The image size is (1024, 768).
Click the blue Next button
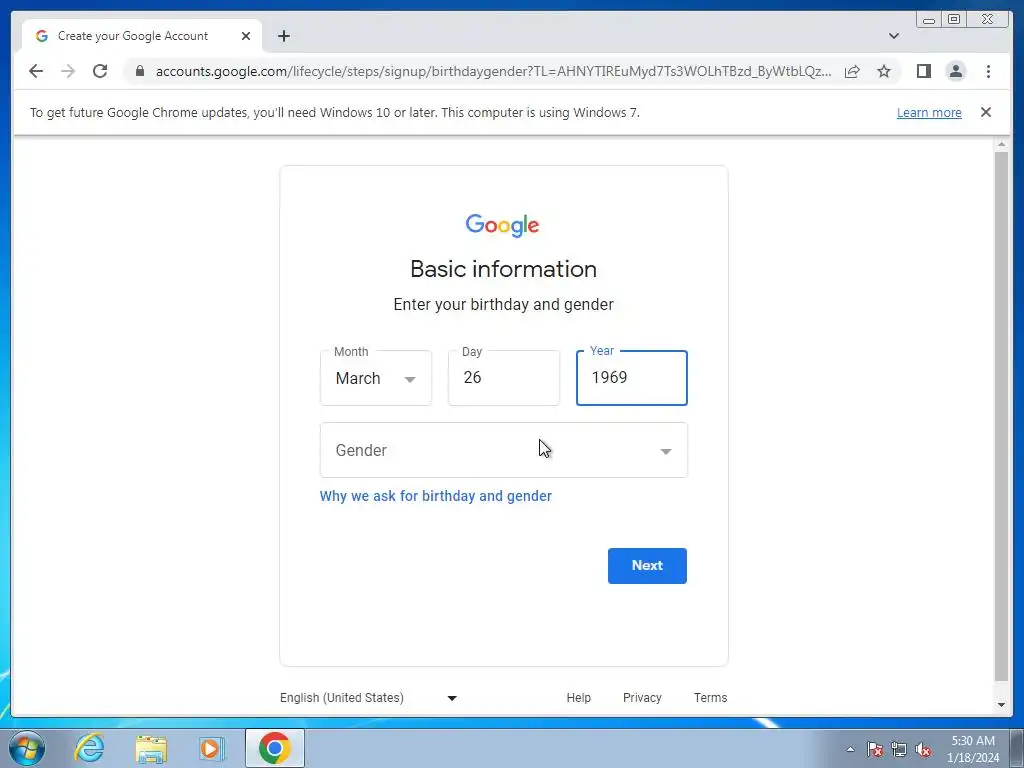[x=647, y=566]
